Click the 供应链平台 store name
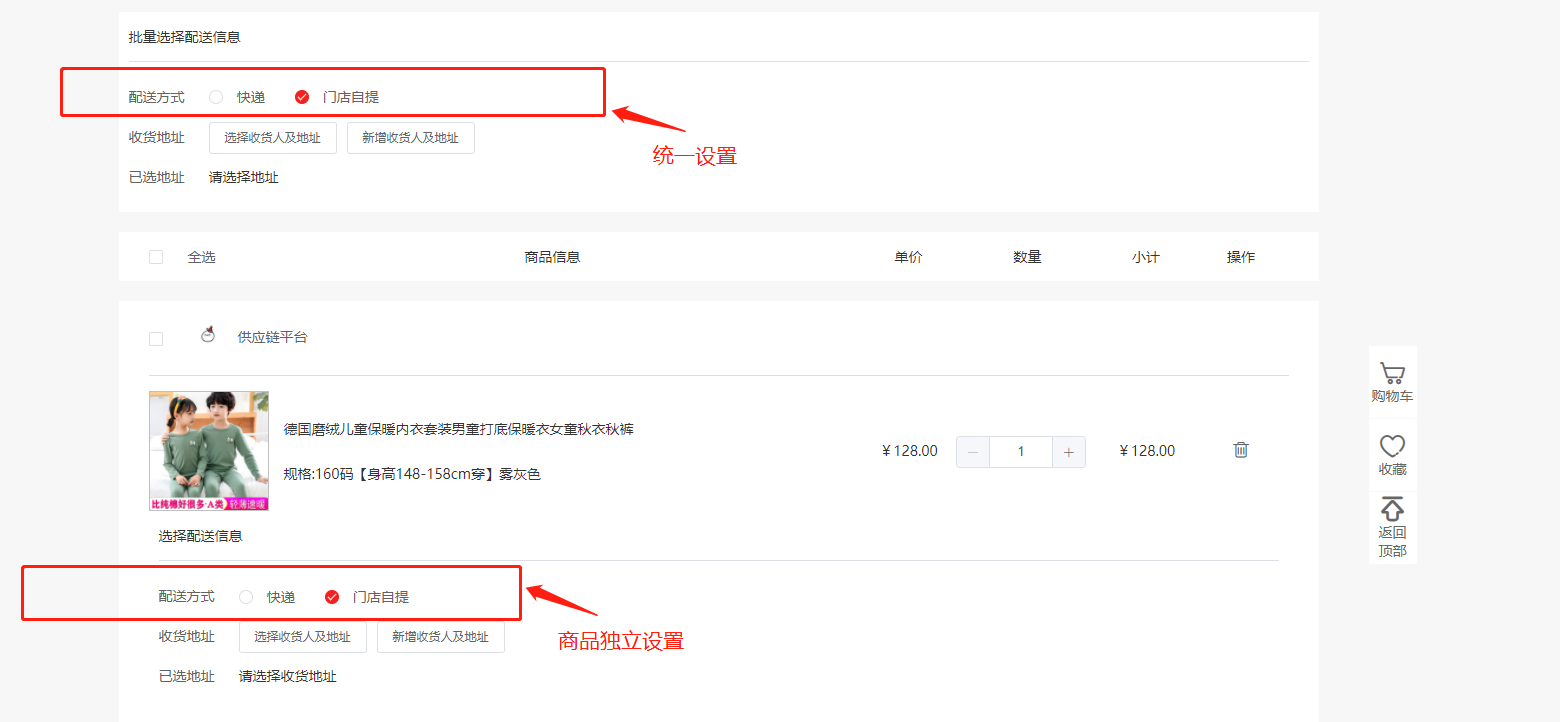Viewport: 1560px width, 722px height. pyautogui.click(x=273, y=338)
